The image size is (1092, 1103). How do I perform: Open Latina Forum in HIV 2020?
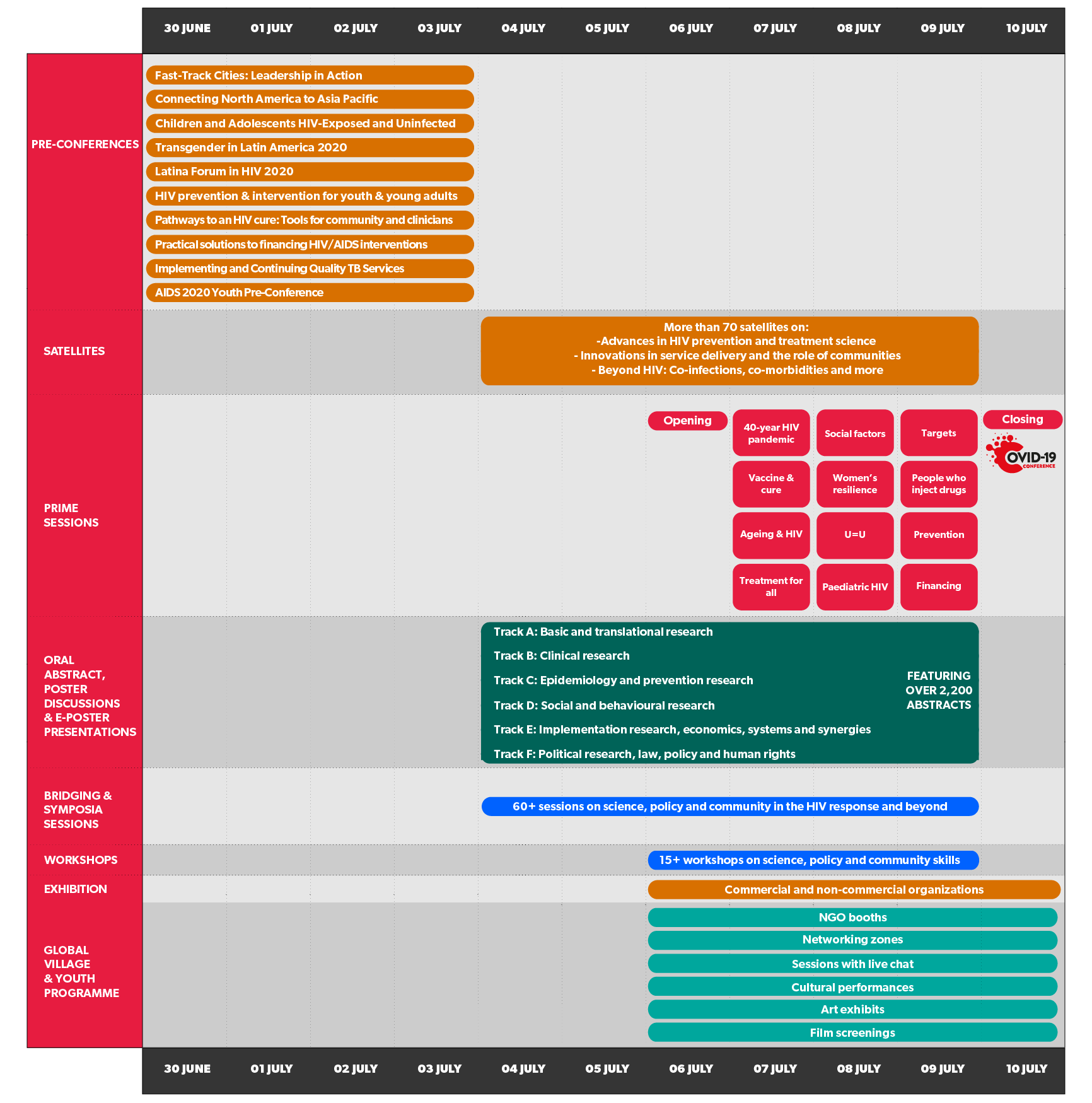(x=310, y=172)
